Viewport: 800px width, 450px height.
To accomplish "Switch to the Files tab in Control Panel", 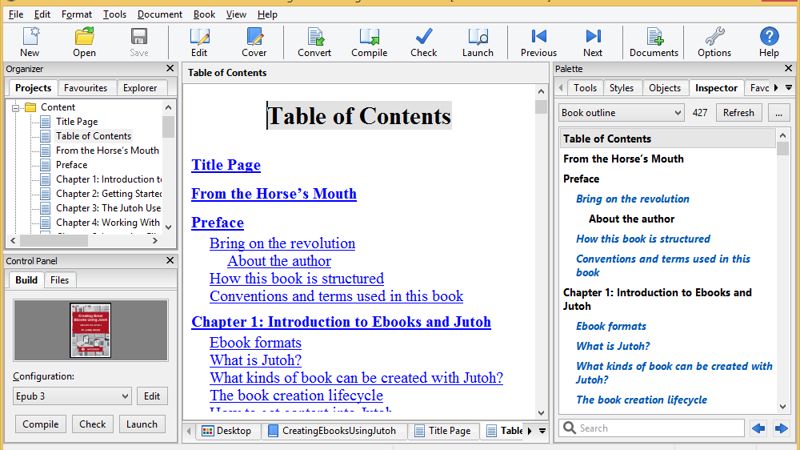I will click(59, 280).
